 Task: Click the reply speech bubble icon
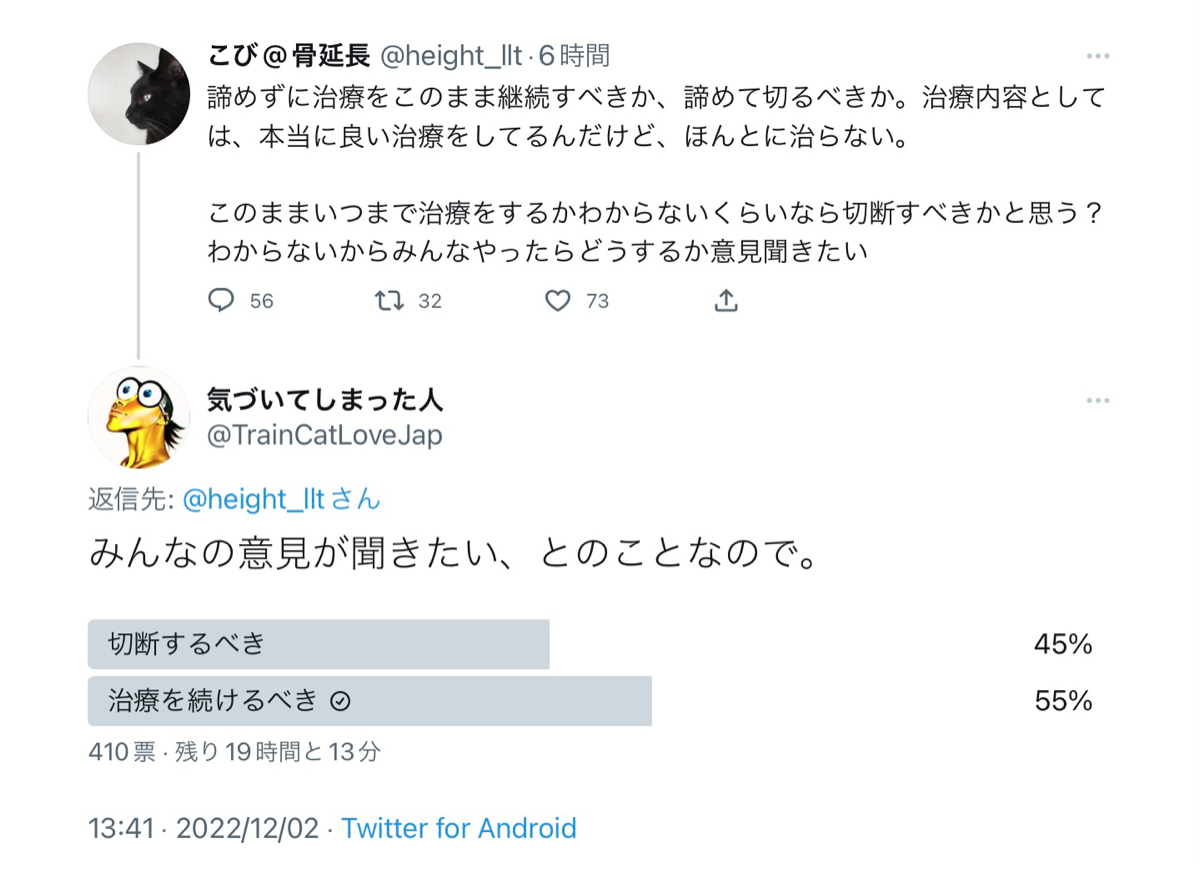(221, 300)
